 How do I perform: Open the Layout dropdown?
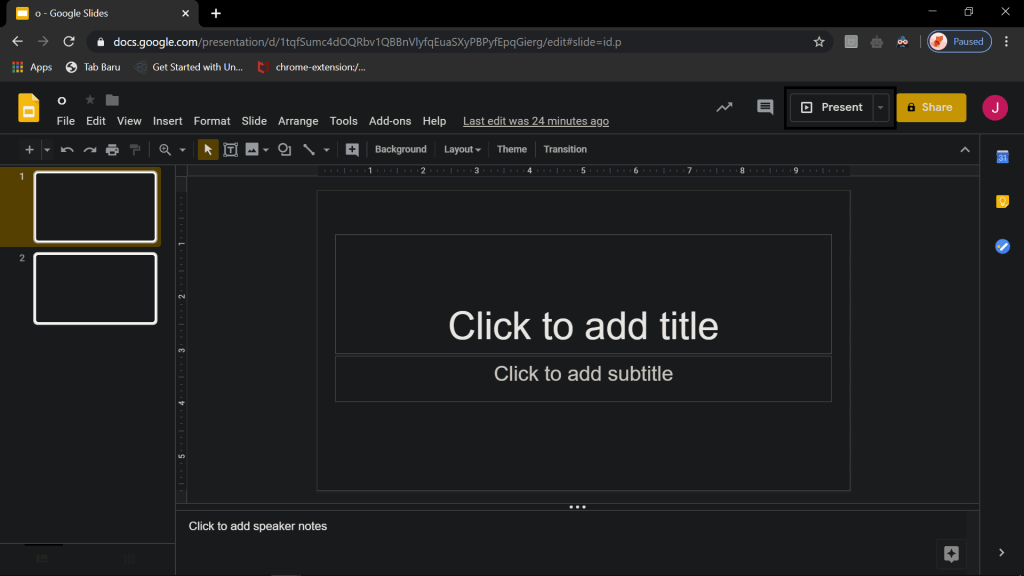(462, 150)
